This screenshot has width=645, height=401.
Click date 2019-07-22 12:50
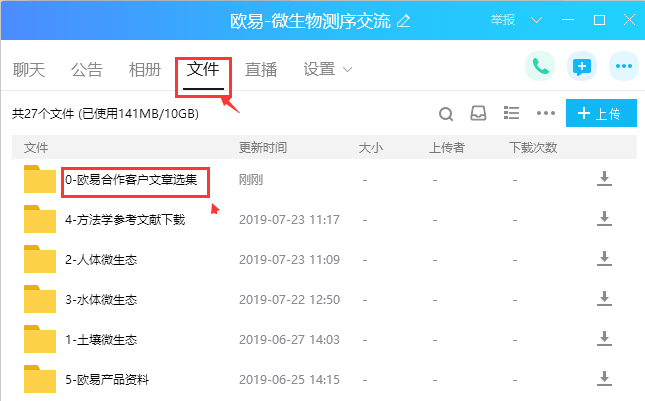tap(290, 299)
